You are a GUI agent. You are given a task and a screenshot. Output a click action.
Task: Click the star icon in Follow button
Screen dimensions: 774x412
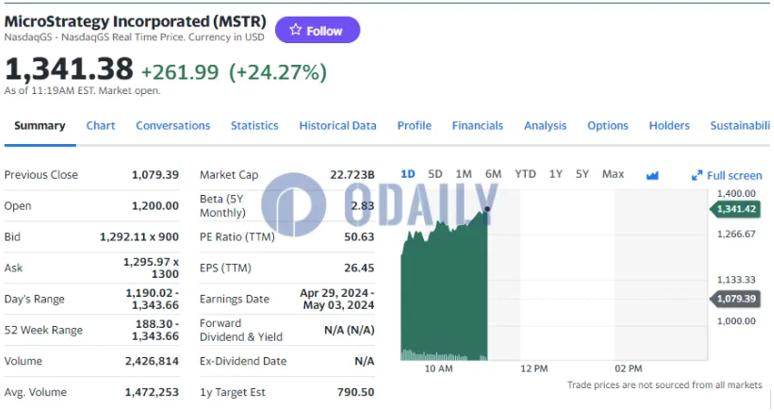[295, 30]
